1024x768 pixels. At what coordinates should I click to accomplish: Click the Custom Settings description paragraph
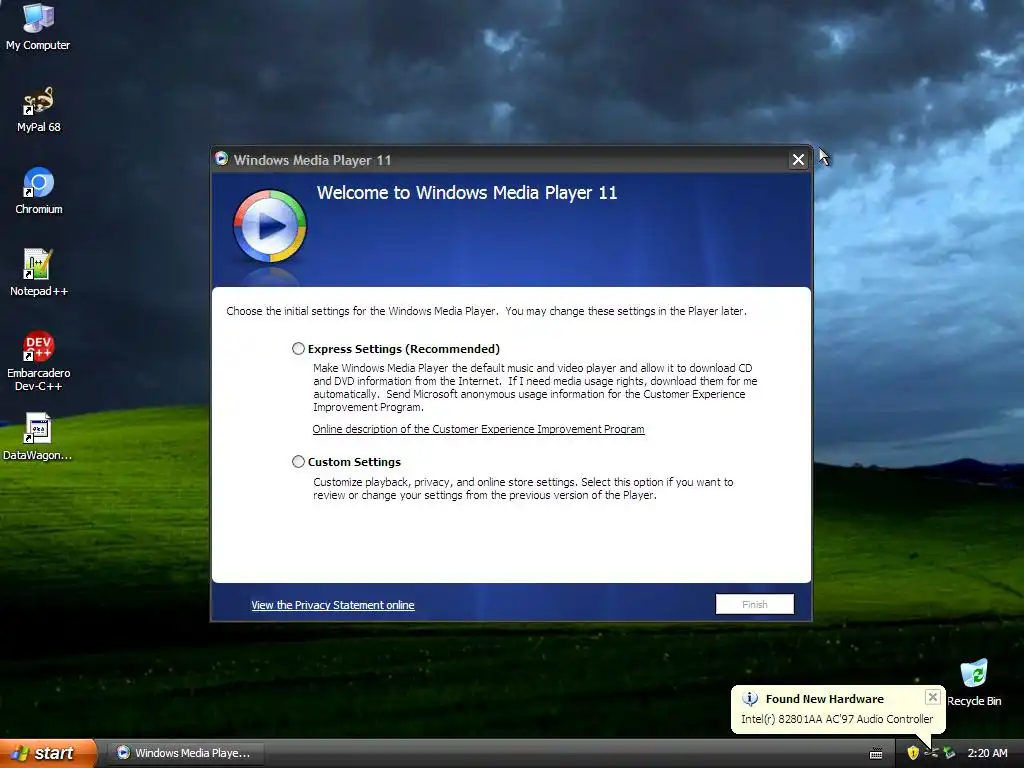(523, 488)
